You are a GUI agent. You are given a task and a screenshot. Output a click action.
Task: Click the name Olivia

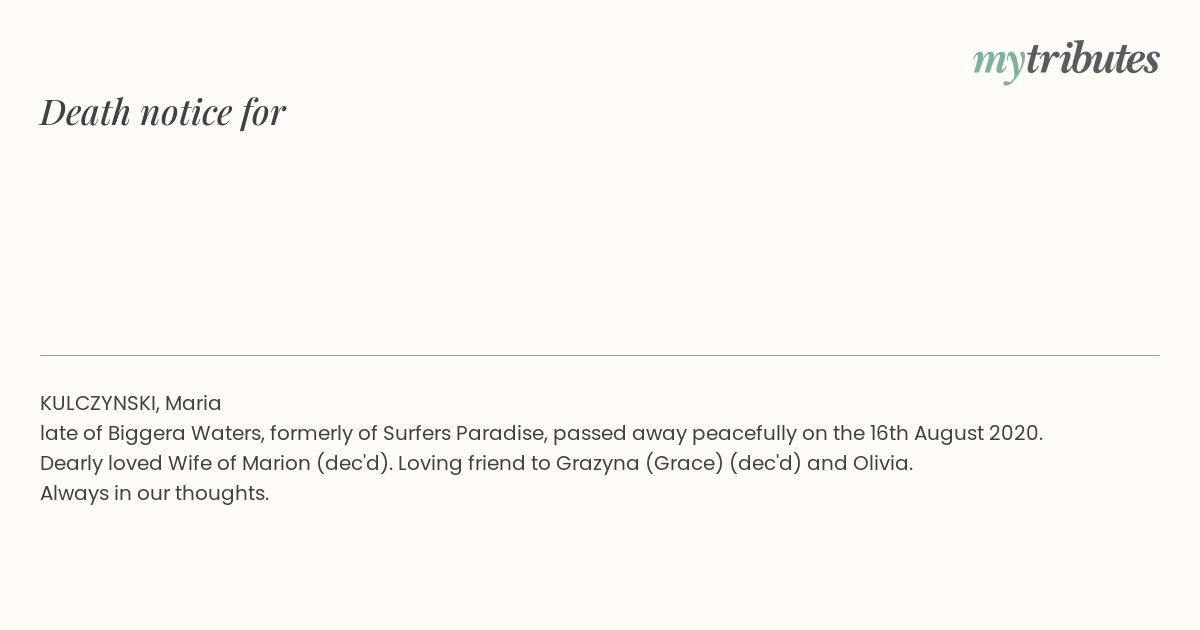(x=880, y=464)
